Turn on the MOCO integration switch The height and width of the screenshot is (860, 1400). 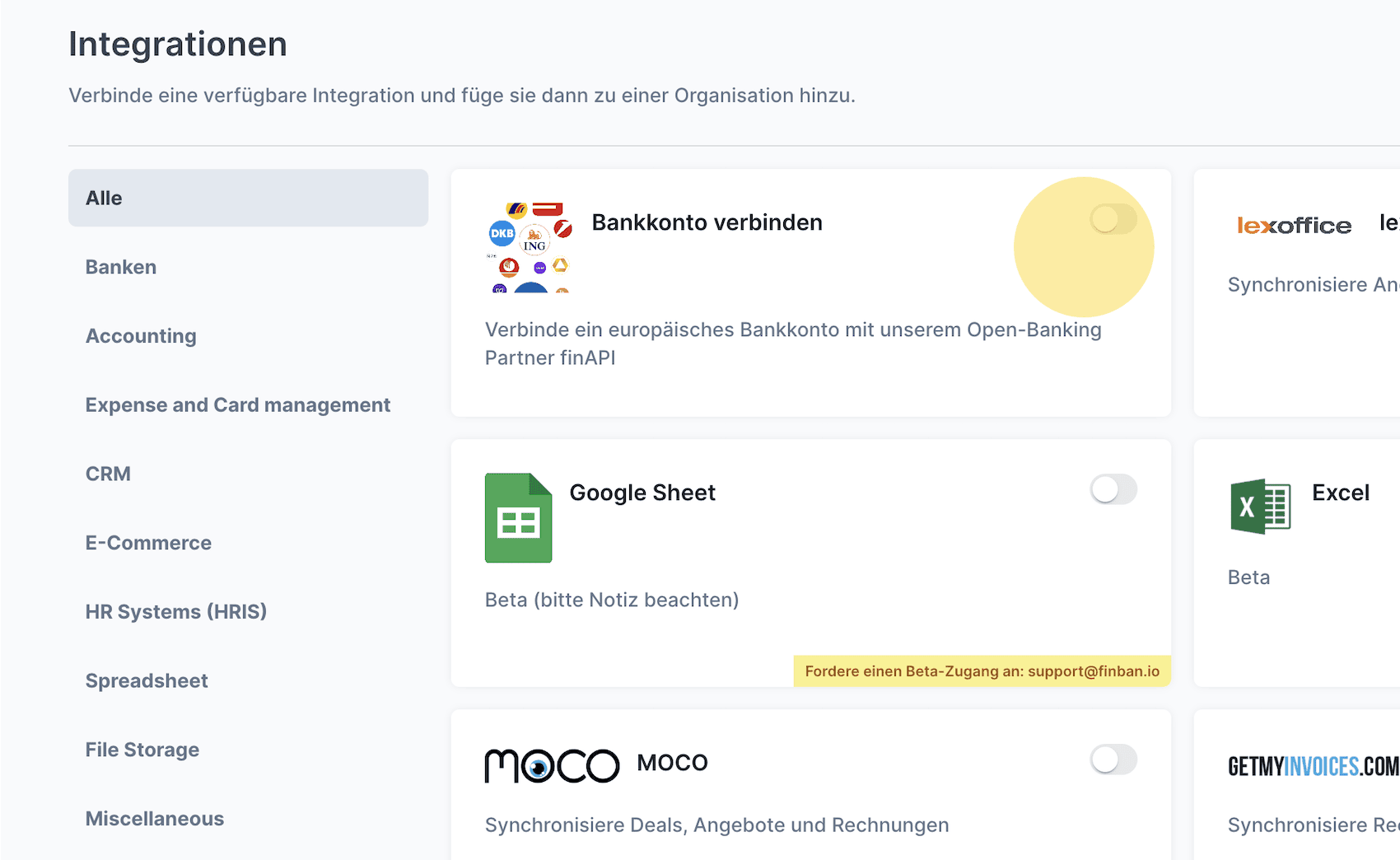[x=1113, y=760]
